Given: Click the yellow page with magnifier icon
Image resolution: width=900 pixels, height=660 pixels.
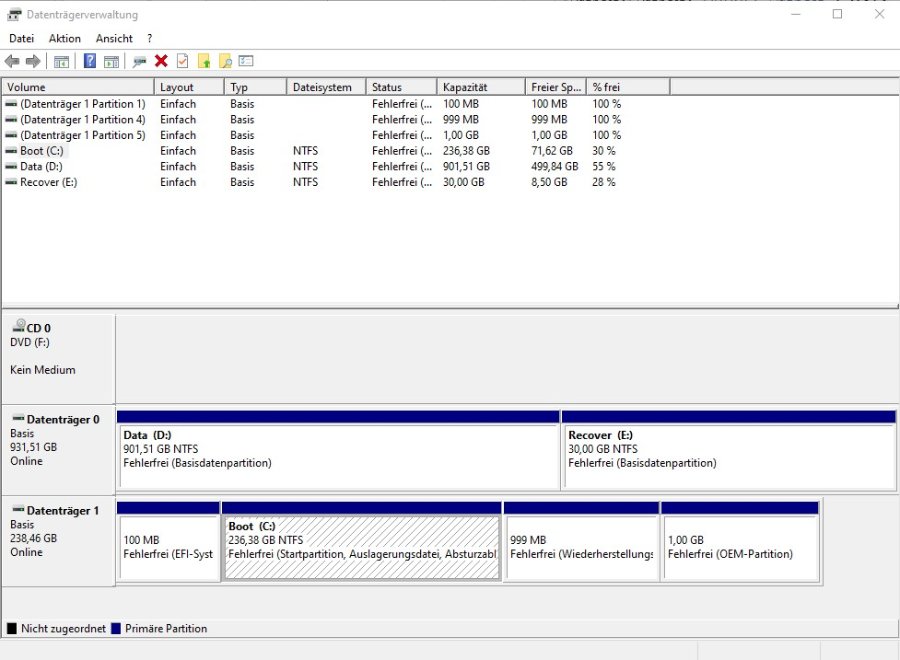Looking at the screenshot, I should point(225,61).
